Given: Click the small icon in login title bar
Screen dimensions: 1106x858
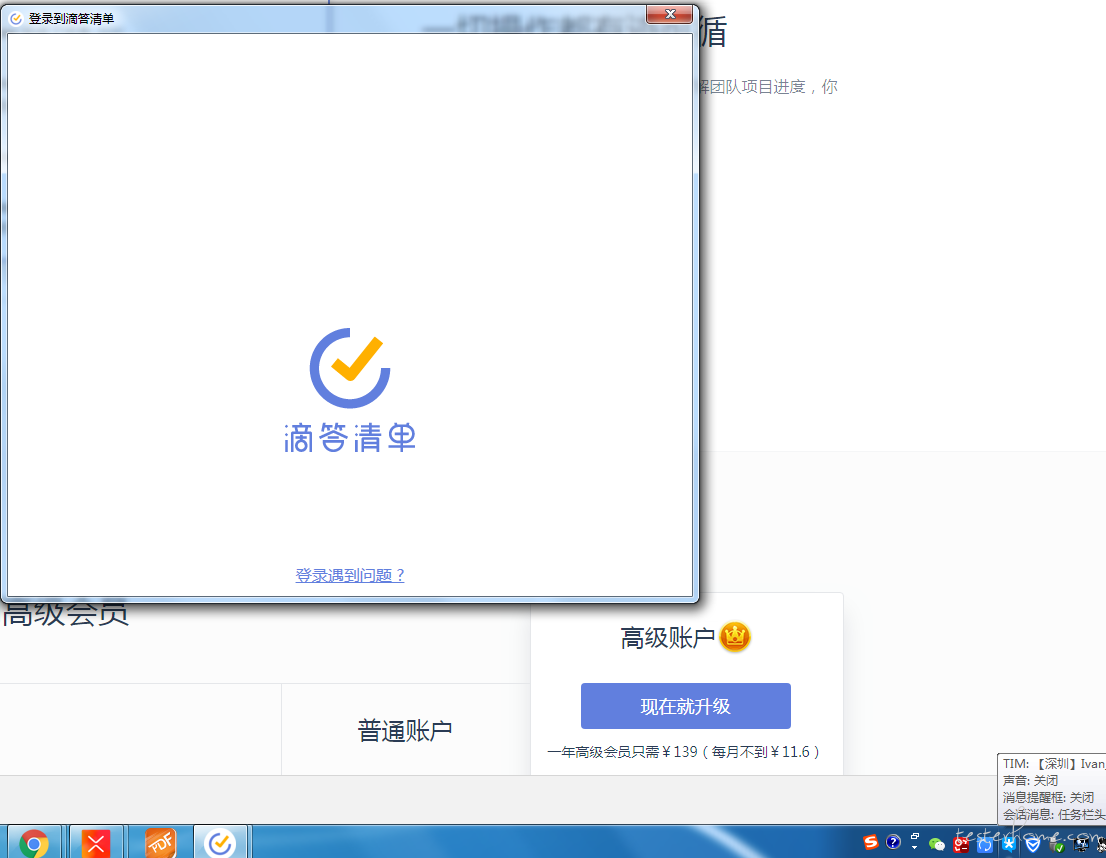Looking at the screenshot, I should (x=16, y=18).
